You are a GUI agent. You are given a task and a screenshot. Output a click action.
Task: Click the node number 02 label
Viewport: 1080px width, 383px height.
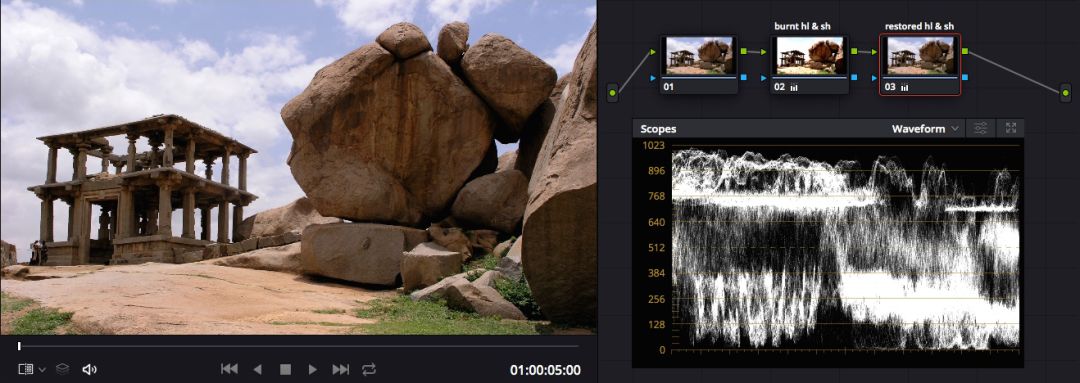(780, 87)
